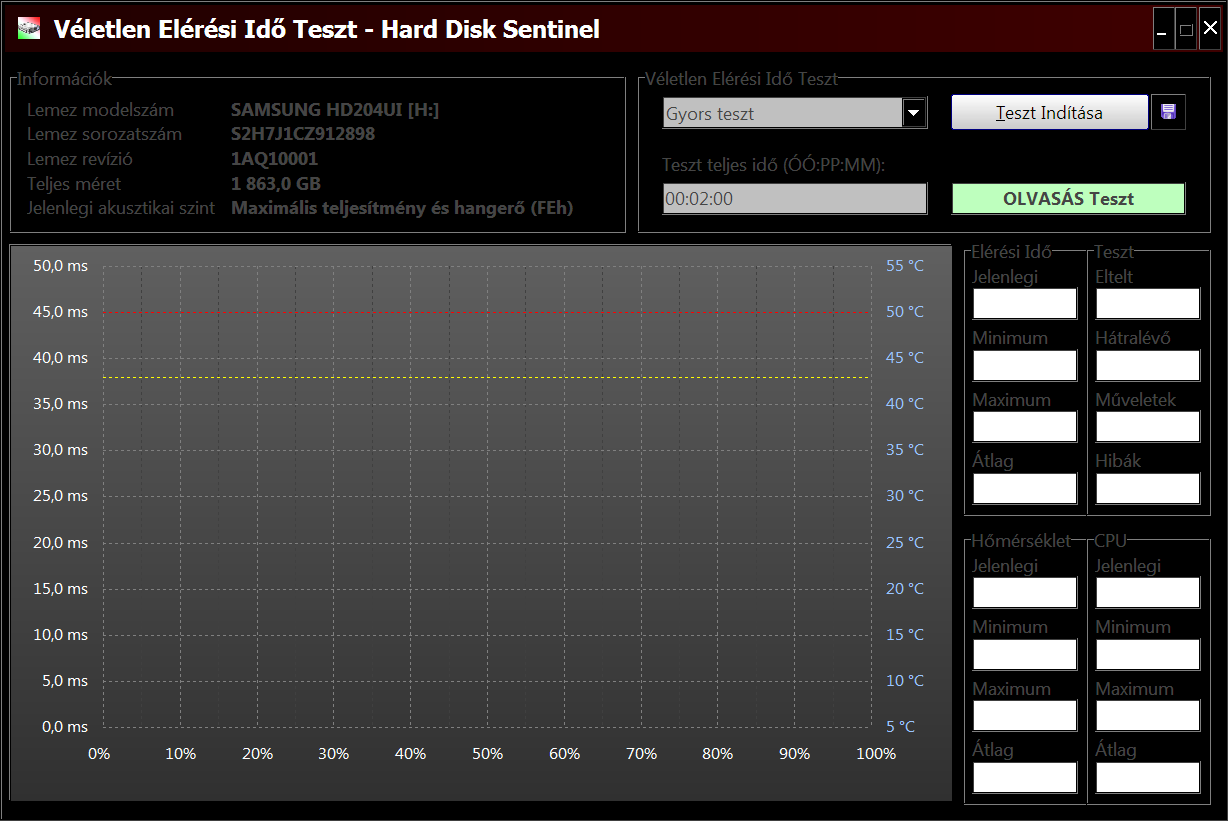Image resolution: width=1228 pixels, height=821 pixels.
Task: Click Hőmérséklet Minimum value field
Action: coord(1025,654)
